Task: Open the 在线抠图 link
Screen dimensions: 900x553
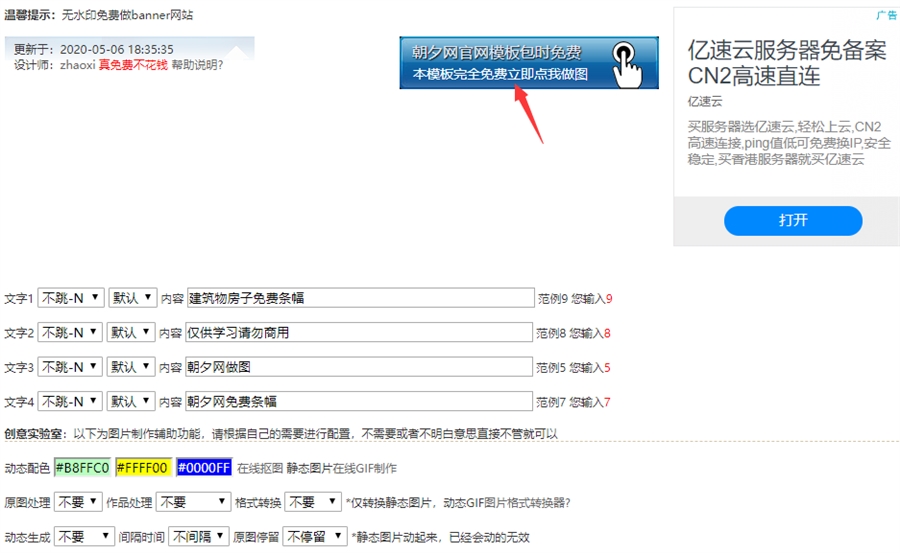Action: [x=258, y=468]
